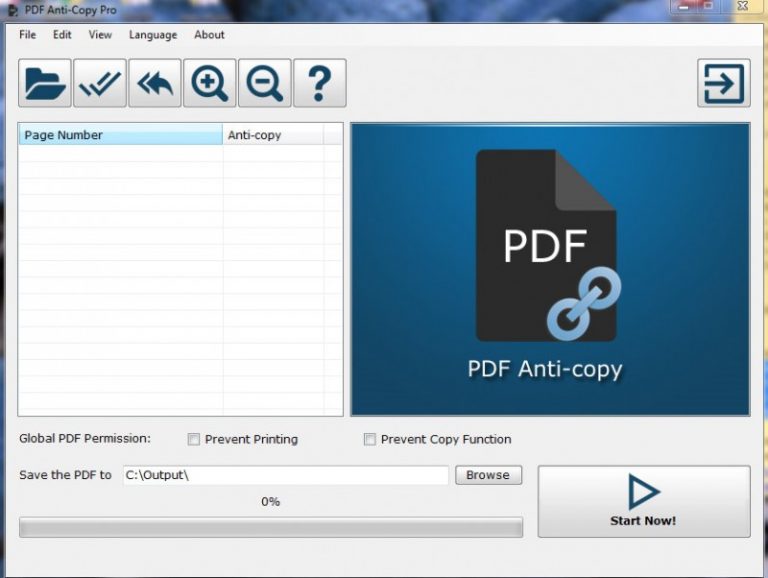Click the exit arrow icon button
Screen dimensions: 768x578
[x=723, y=83]
